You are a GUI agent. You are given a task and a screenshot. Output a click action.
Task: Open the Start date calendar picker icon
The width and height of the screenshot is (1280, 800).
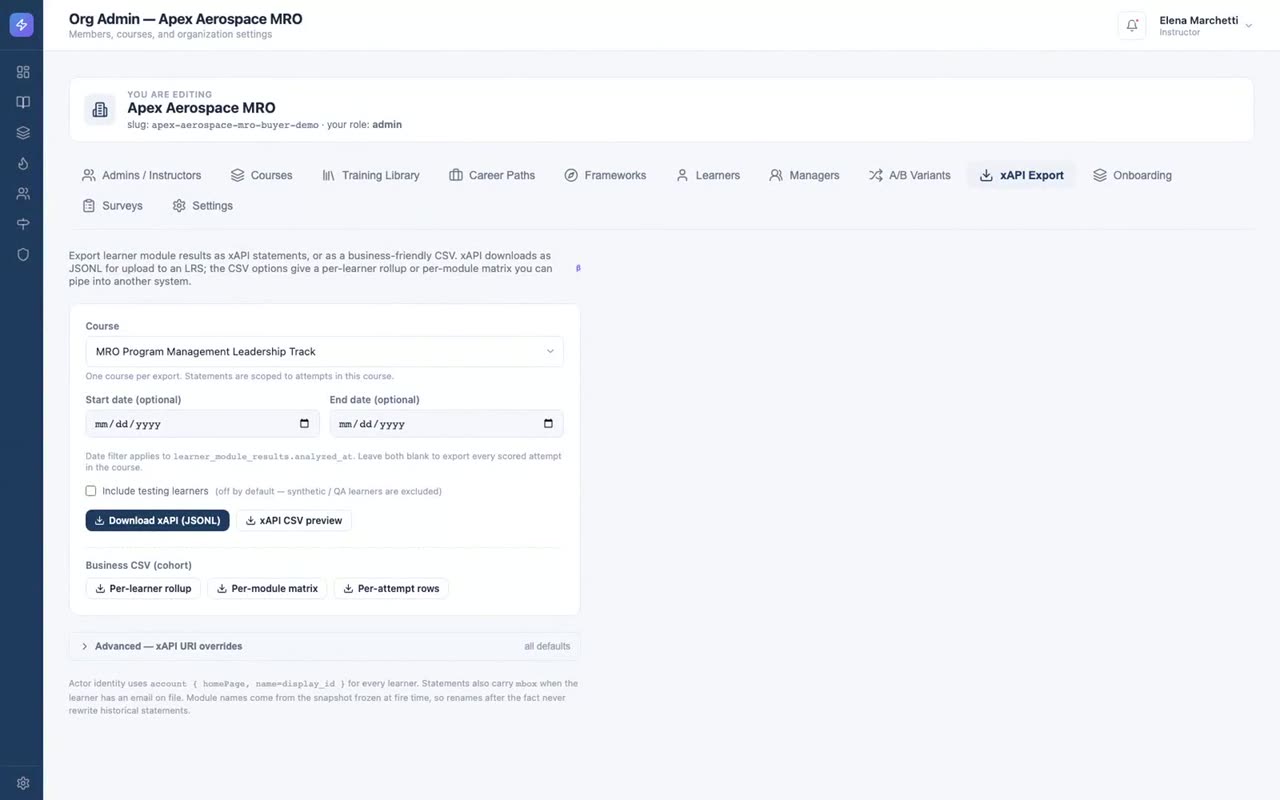pos(304,424)
